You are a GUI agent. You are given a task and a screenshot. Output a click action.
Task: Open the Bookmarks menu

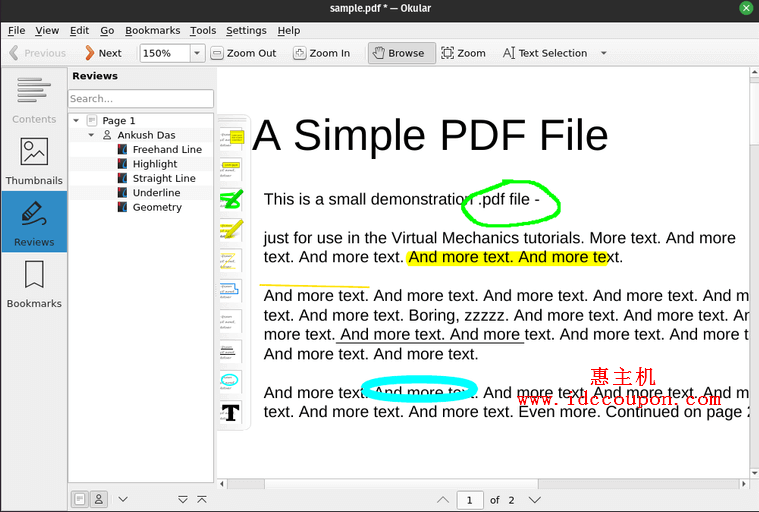click(153, 31)
